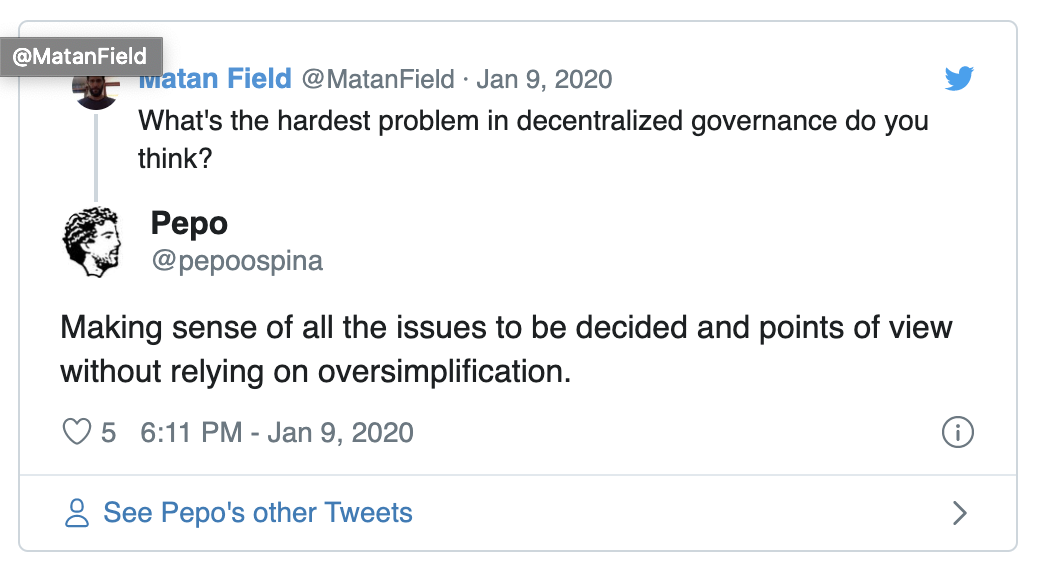1040x578 pixels.
Task: Open the Jan 9, 2020 header date
Action: click(x=544, y=79)
